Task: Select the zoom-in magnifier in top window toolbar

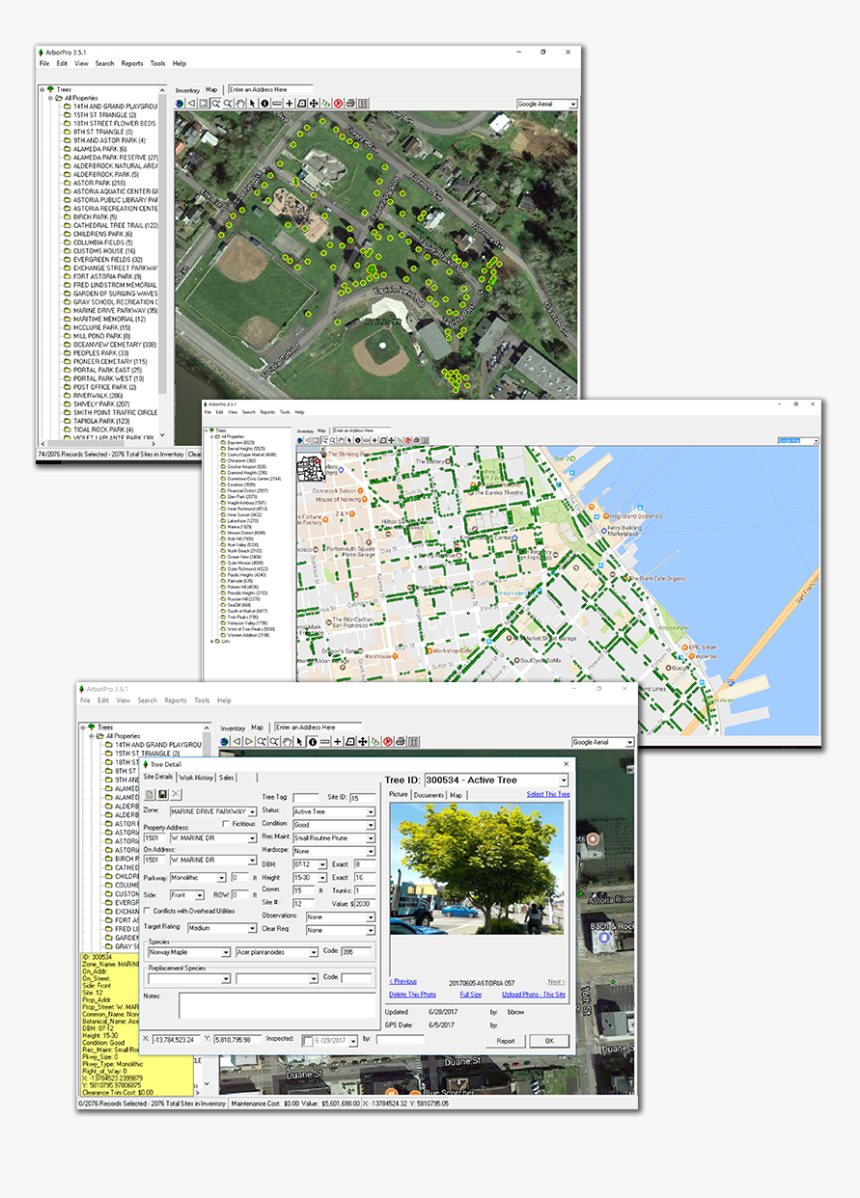Action: click(215, 103)
